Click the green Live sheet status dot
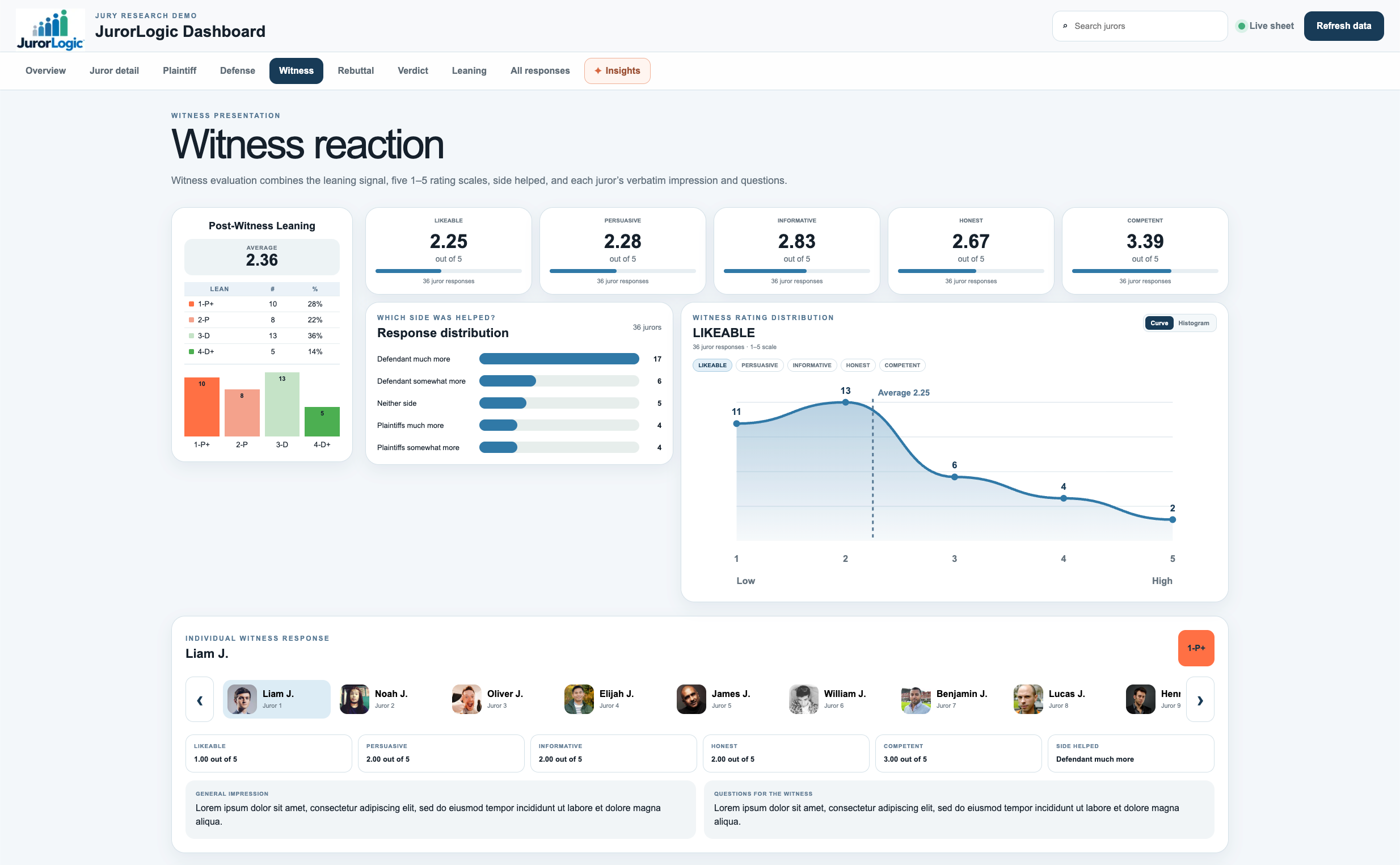Screen dimensions: 1400x865 point(1242,26)
